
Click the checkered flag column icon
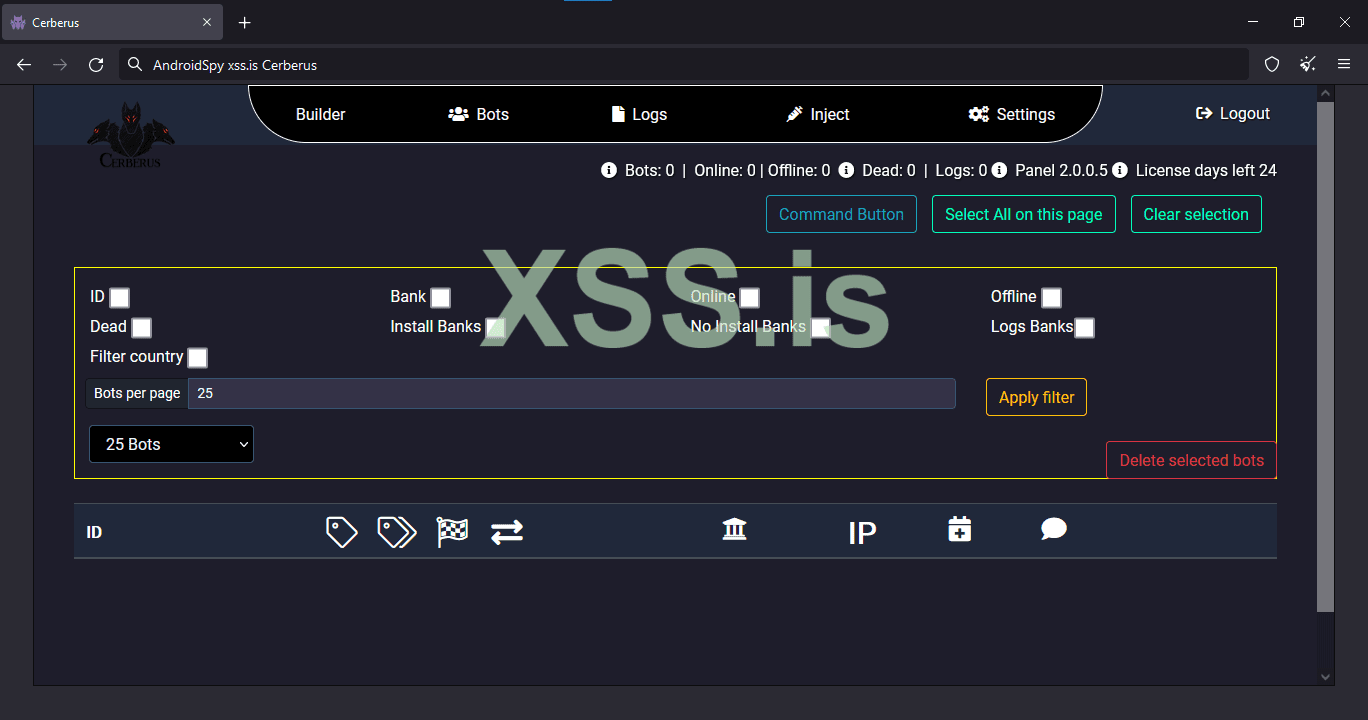pos(453,532)
